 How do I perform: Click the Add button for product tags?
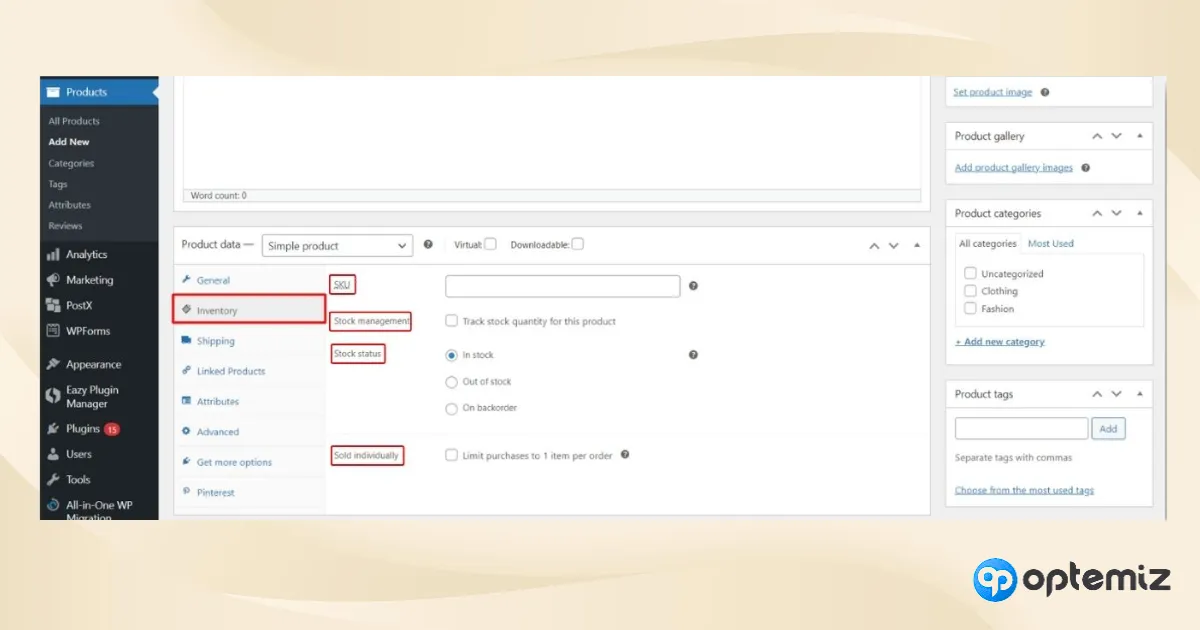[1108, 429]
